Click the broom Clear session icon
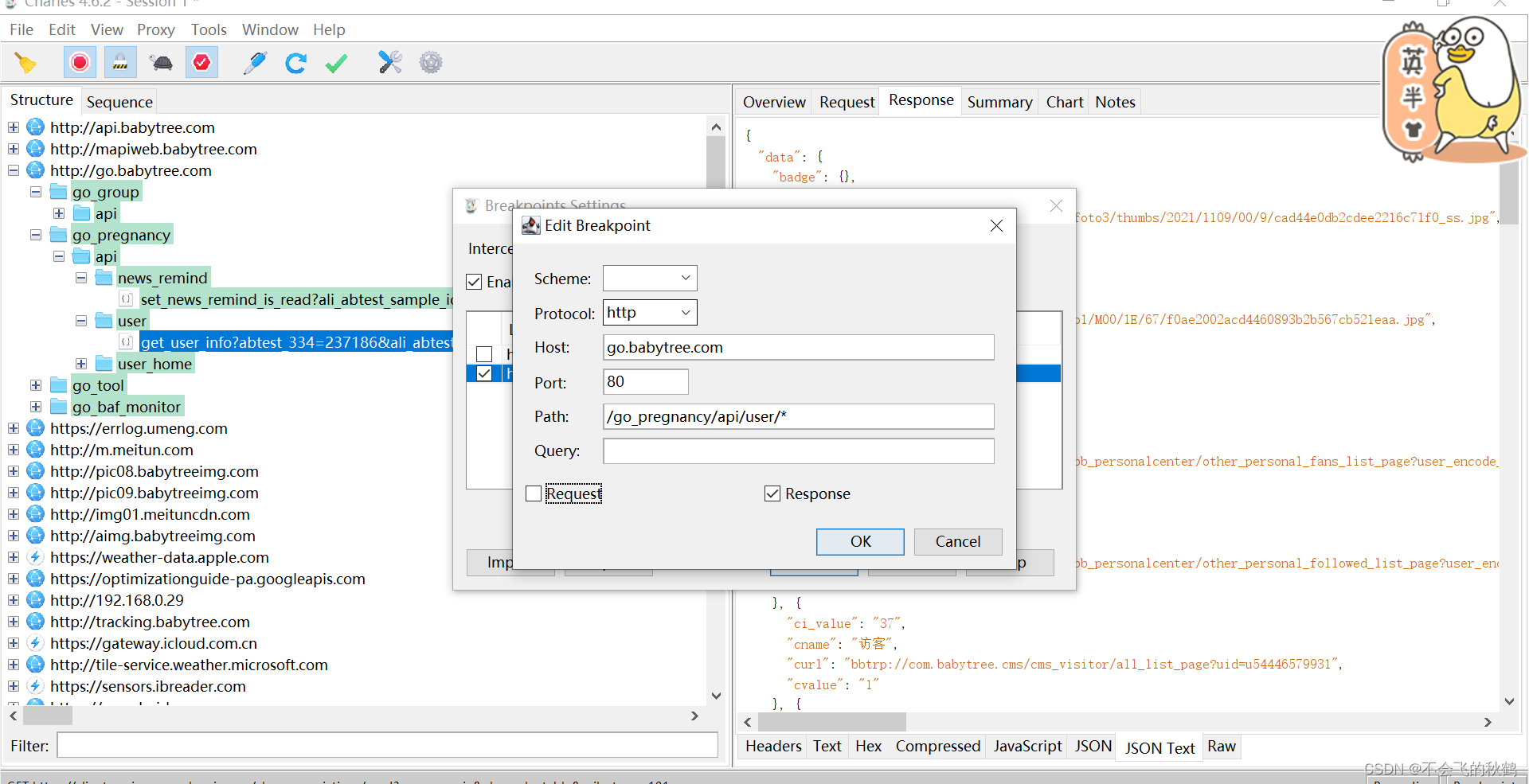Image resolution: width=1529 pixels, height=784 pixels. (25, 63)
